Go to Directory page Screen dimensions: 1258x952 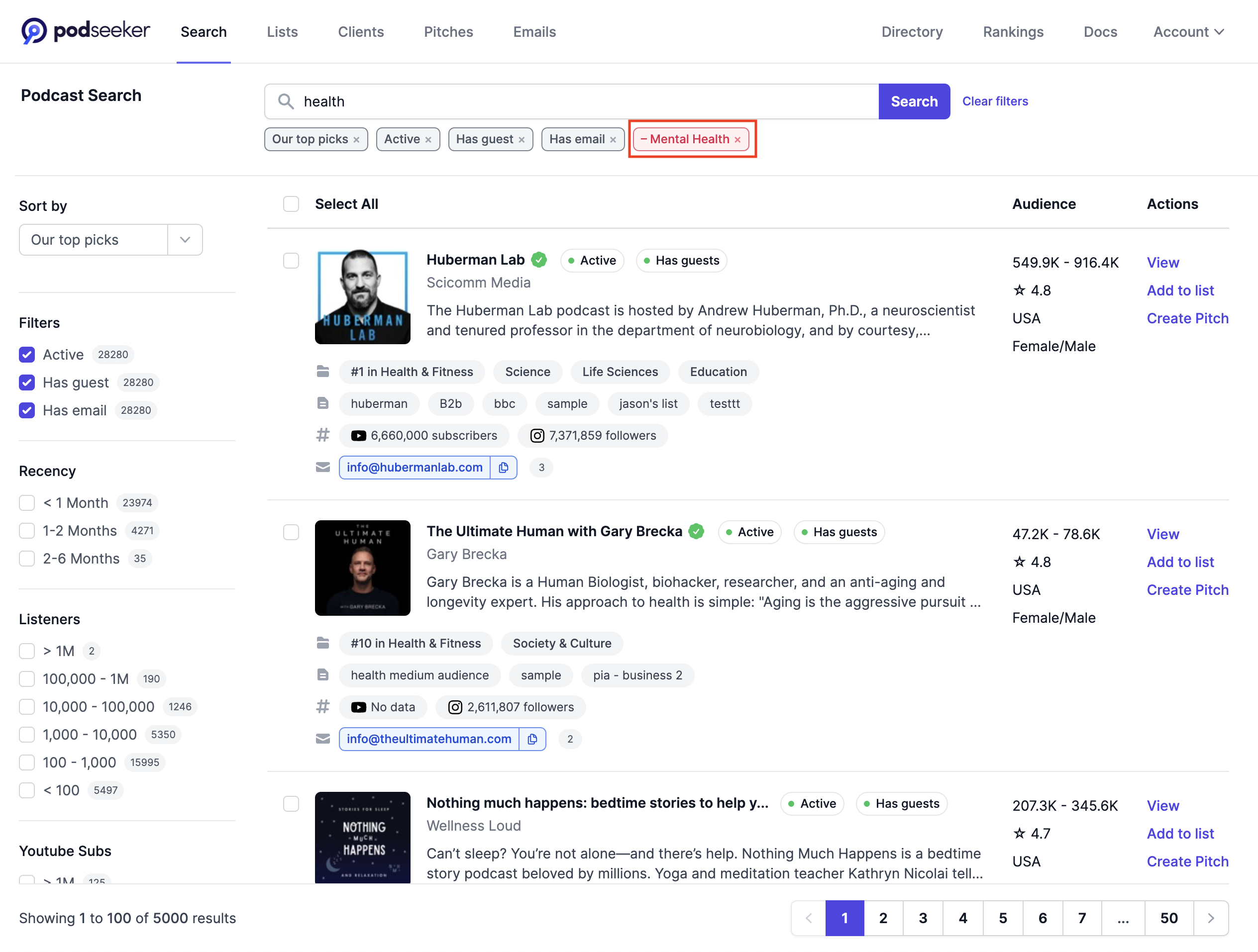click(x=912, y=32)
